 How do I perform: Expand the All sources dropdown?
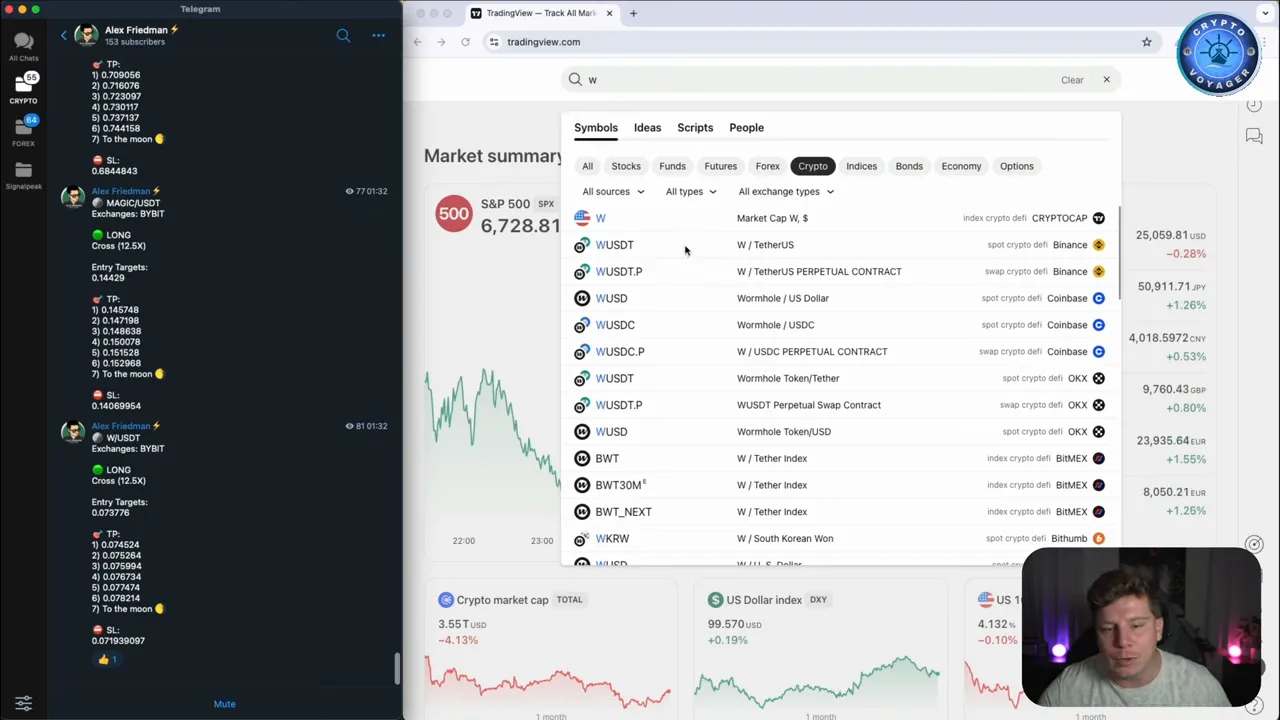tap(613, 192)
